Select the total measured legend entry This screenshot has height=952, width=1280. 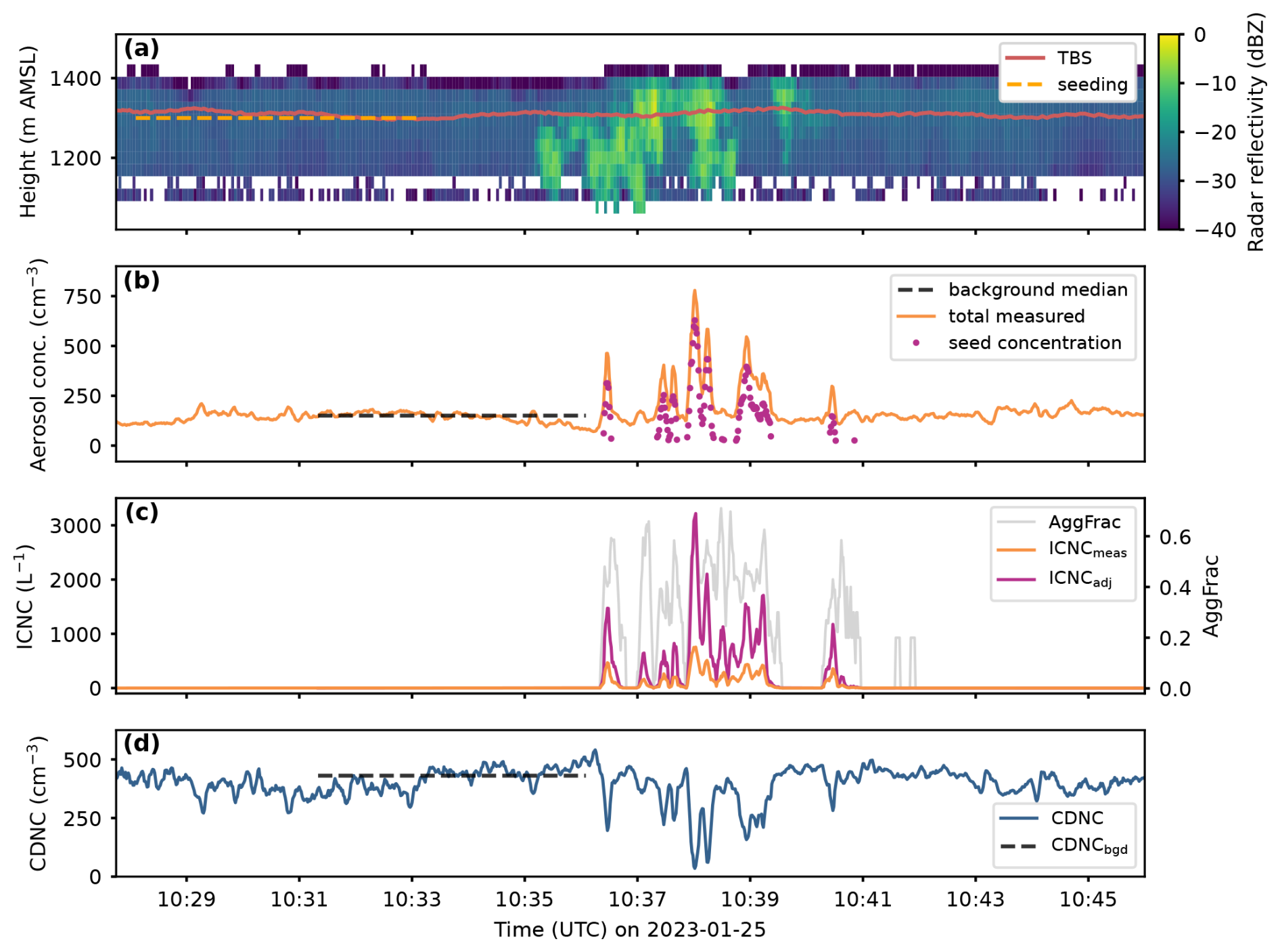coord(1015,317)
